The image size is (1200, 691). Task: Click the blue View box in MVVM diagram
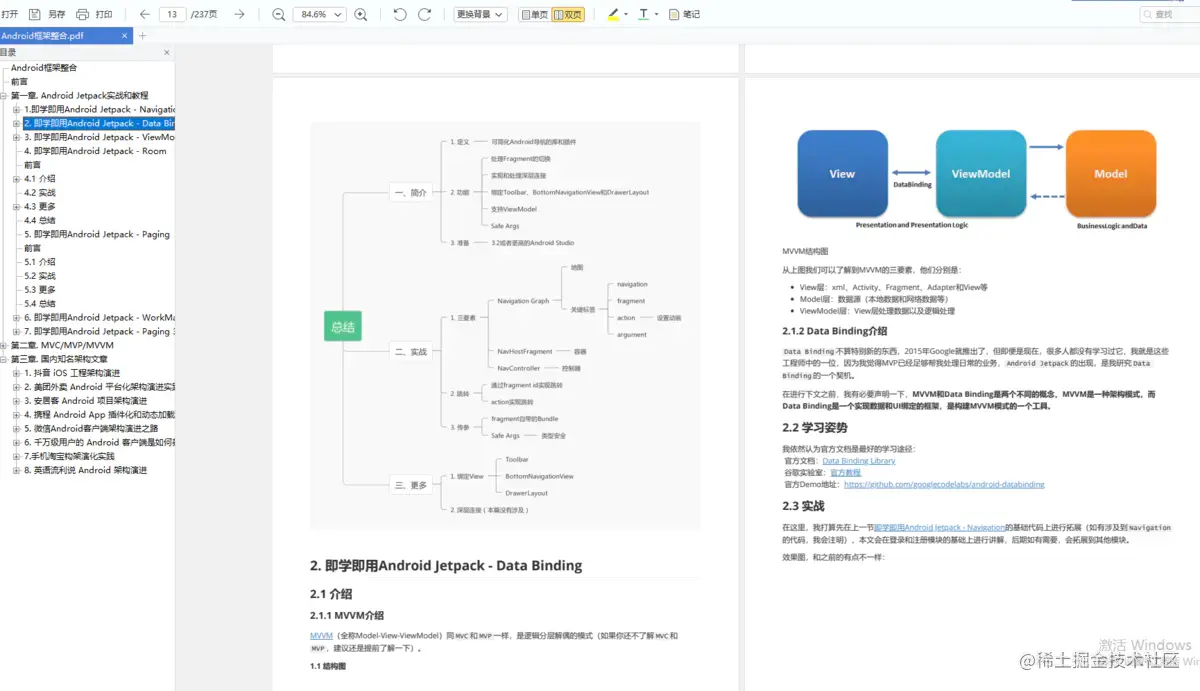click(x=842, y=174)
